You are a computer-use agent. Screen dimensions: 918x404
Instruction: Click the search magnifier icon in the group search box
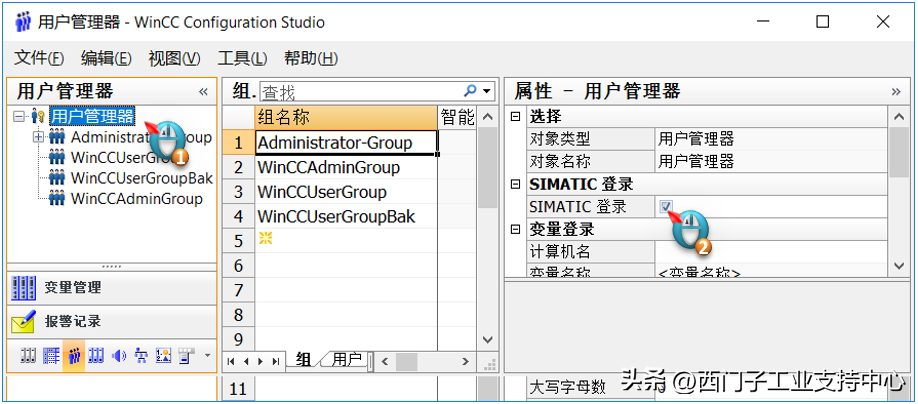(471, 91)
